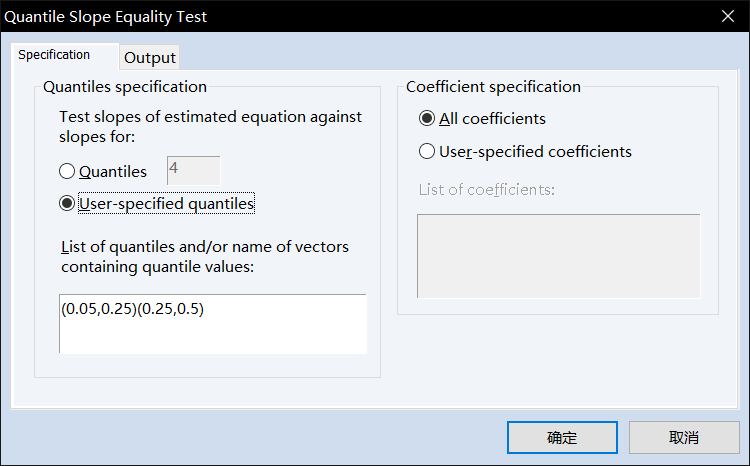Choose the User-specified quantiles option
Viewport: 750px width, 466px height.
click(68, 204)
